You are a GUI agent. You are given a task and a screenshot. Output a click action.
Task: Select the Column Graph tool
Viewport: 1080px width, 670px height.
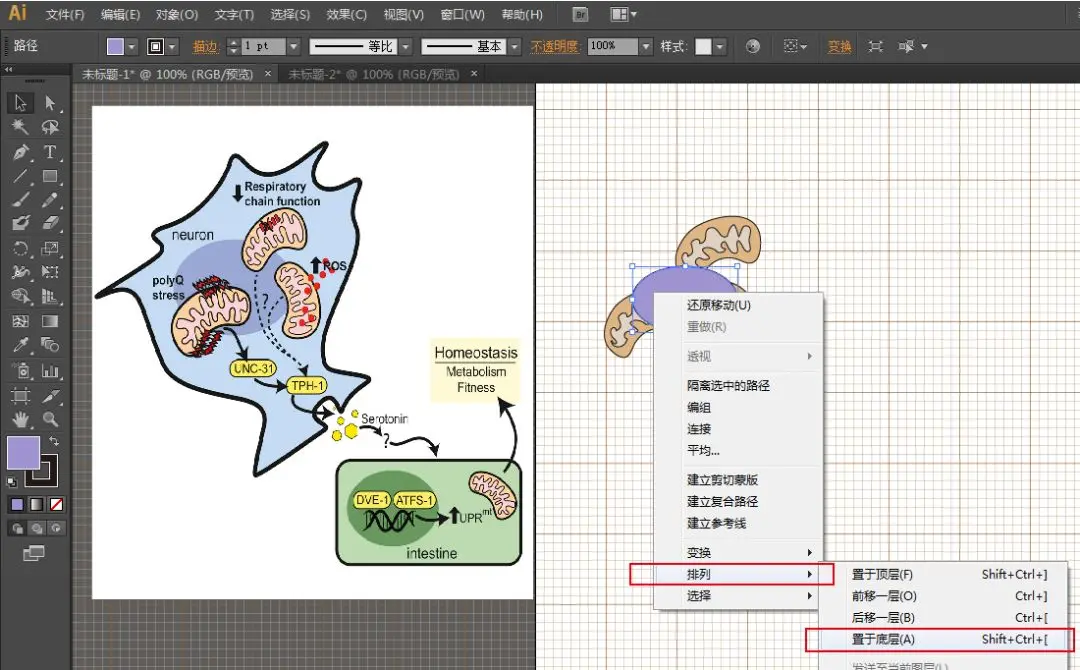tap(50, 370)
